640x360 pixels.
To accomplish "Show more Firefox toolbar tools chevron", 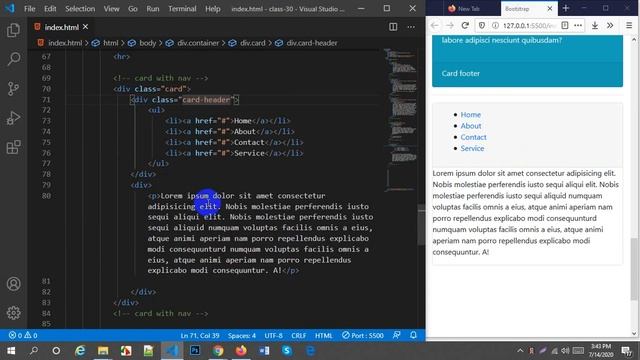I will pos(610,25).
